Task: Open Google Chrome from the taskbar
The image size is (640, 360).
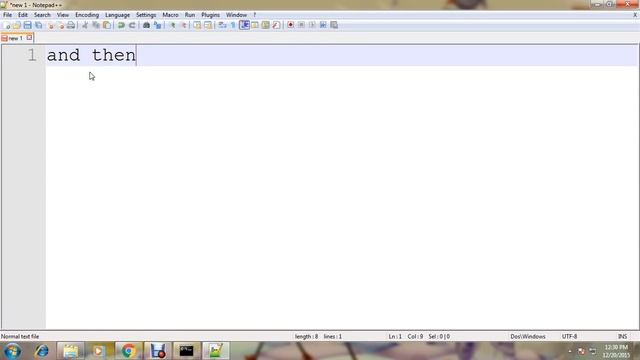Action: (x=128, y=351)
